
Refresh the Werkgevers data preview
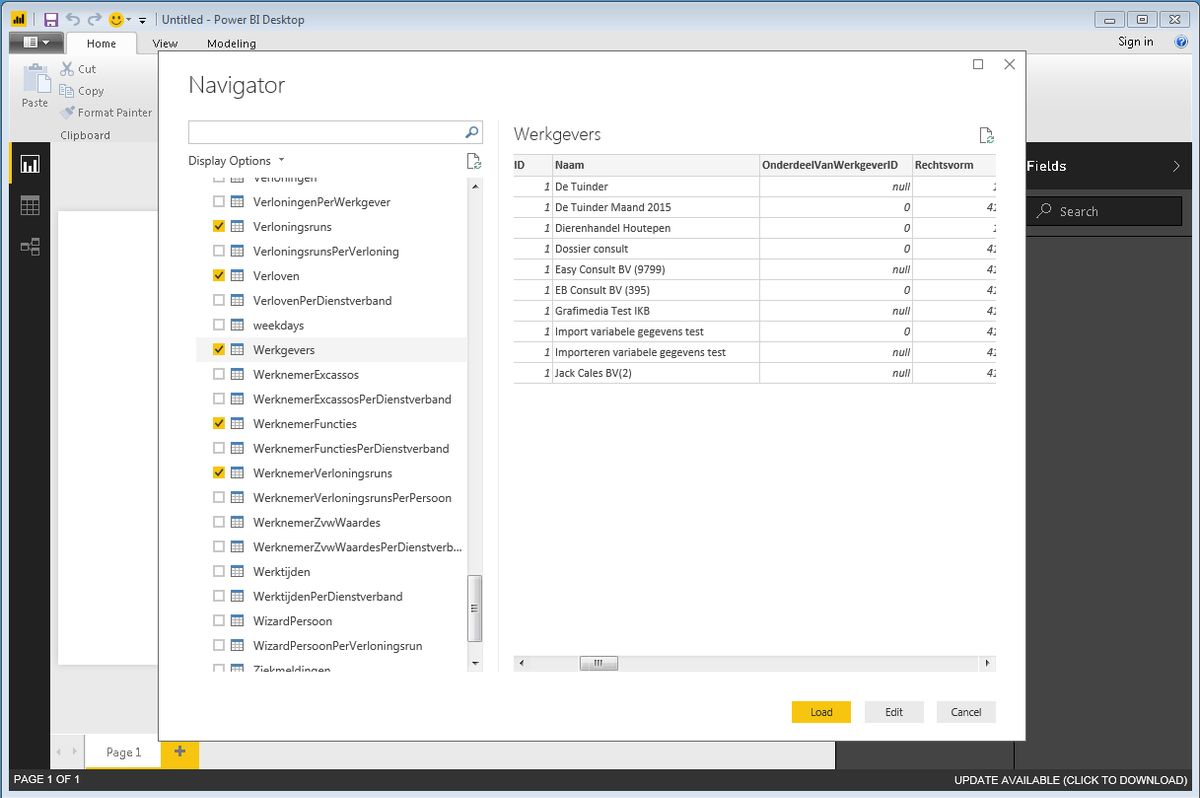(986, 134)
